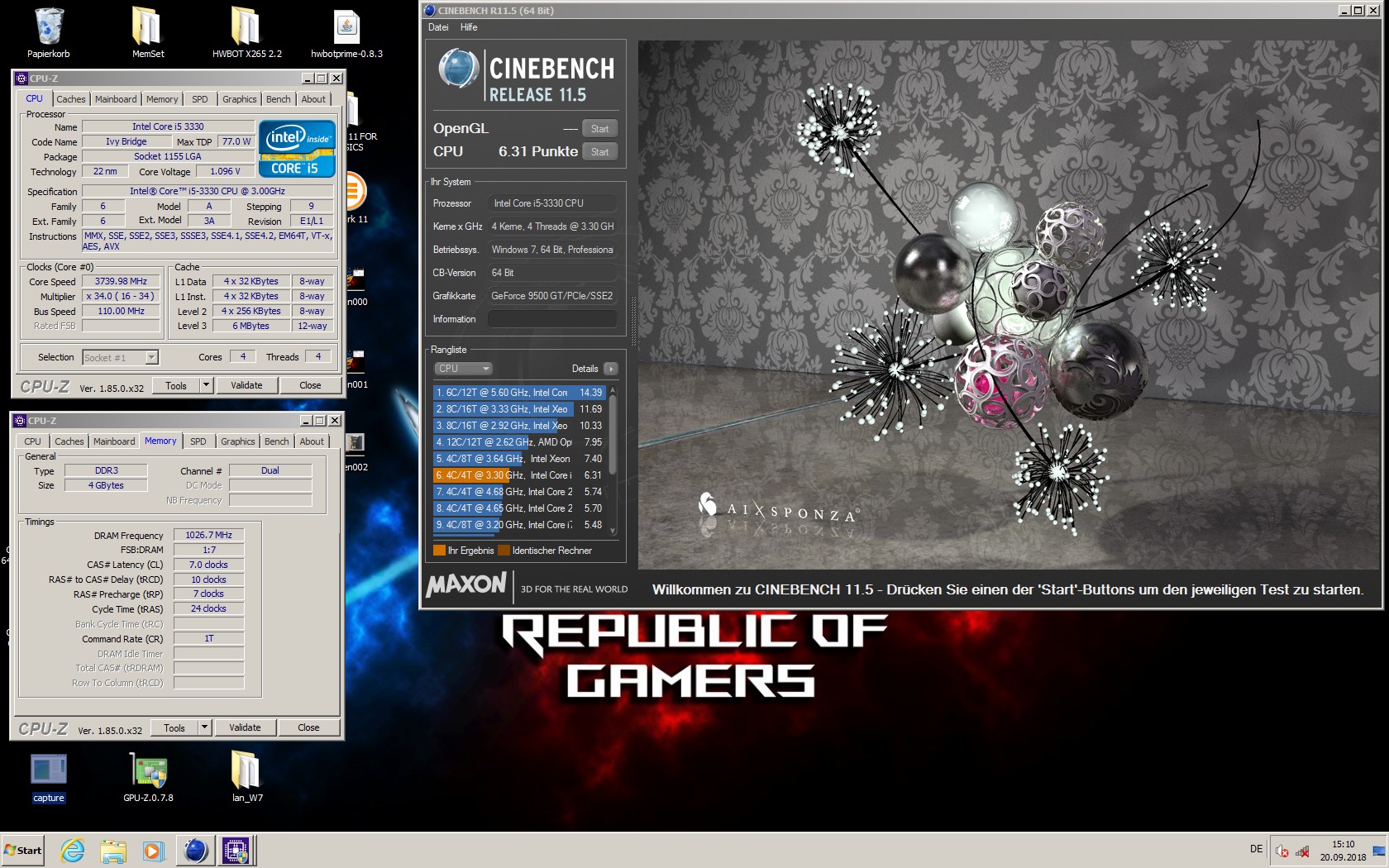
Task: Click Validate in upper CPU-Z window
Action: point(246,385)
